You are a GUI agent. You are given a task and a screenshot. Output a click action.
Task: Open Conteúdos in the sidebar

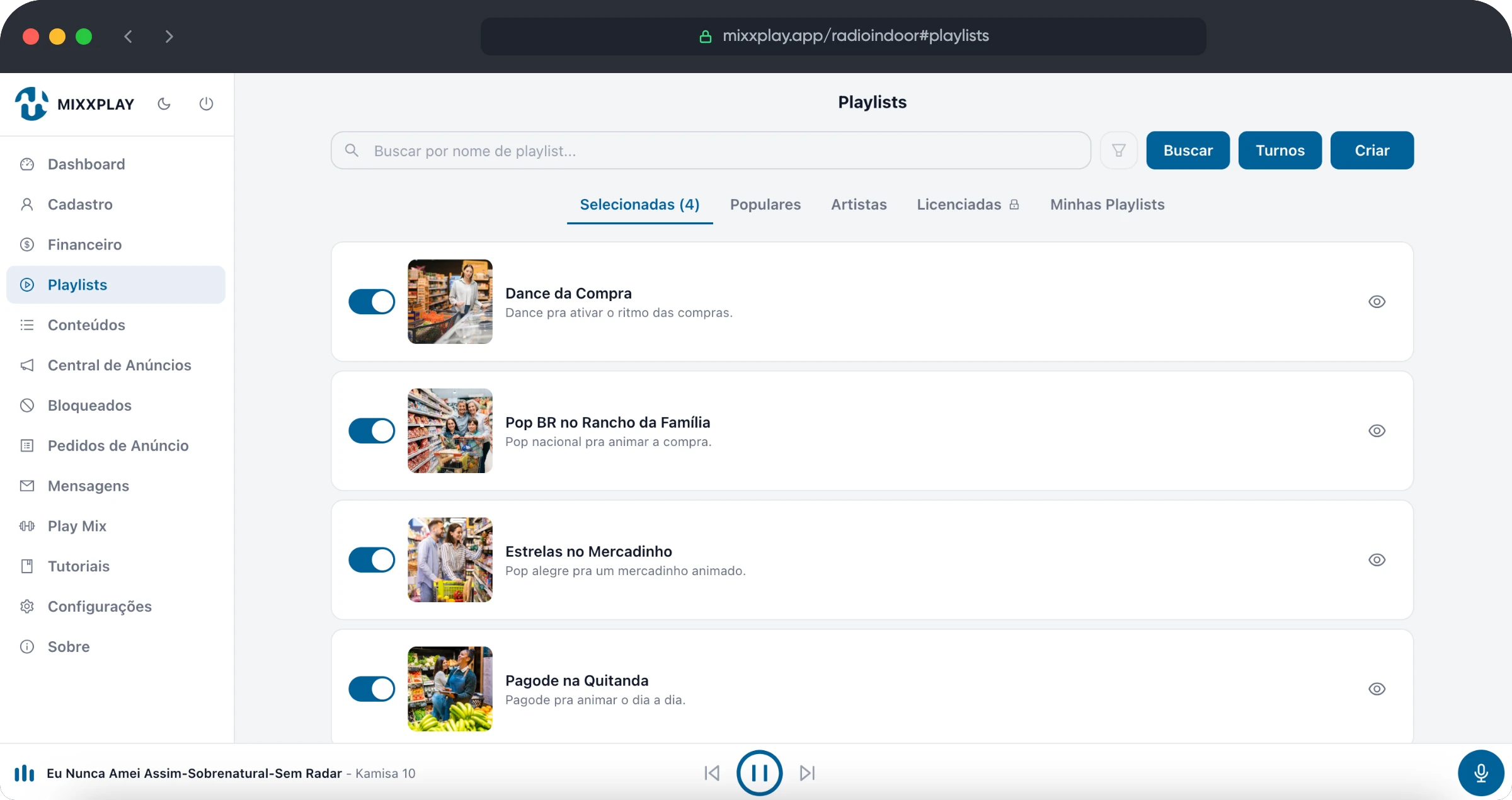tap(116, 325)
